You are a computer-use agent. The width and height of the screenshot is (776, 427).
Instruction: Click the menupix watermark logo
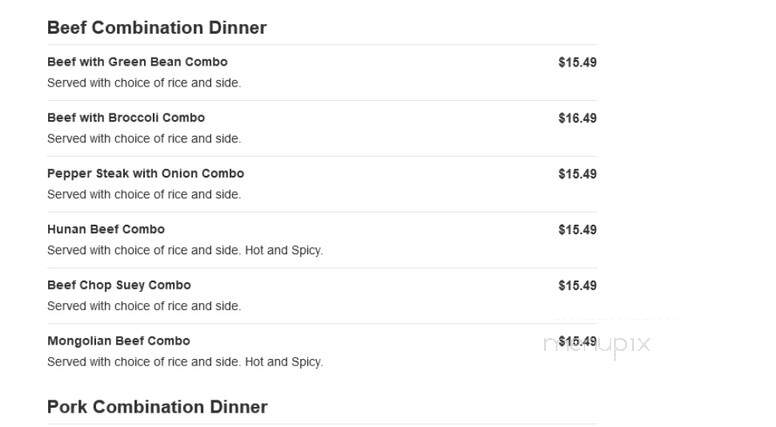click(x=596, y=345)
